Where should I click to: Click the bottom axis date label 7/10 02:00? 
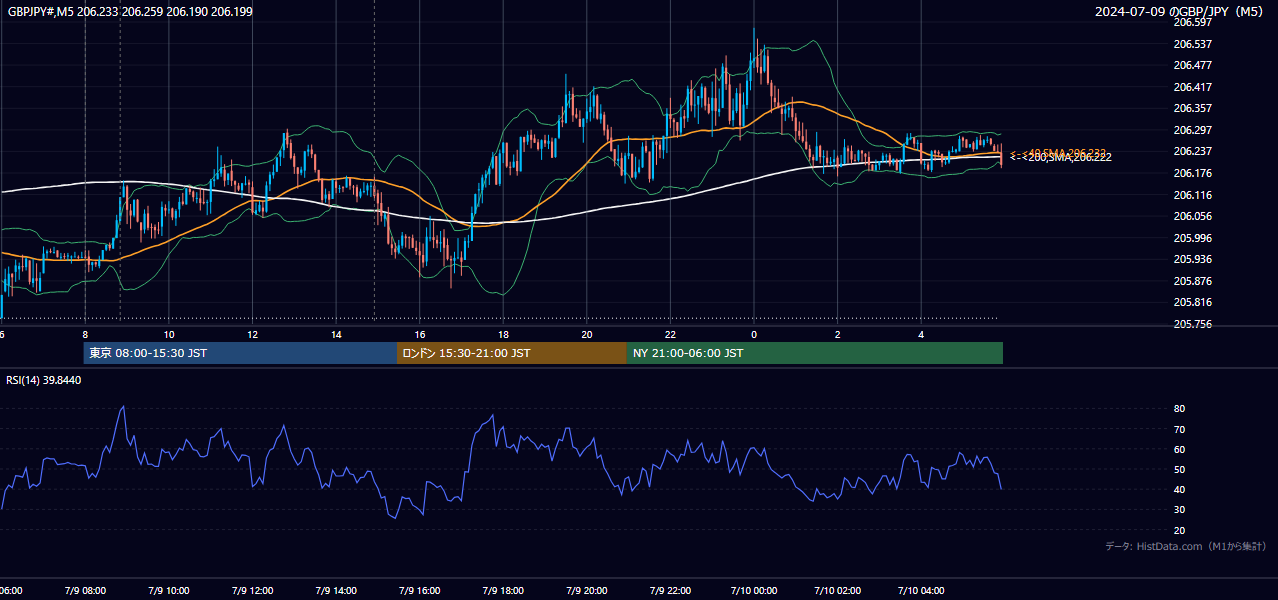[x=838, y=591]
